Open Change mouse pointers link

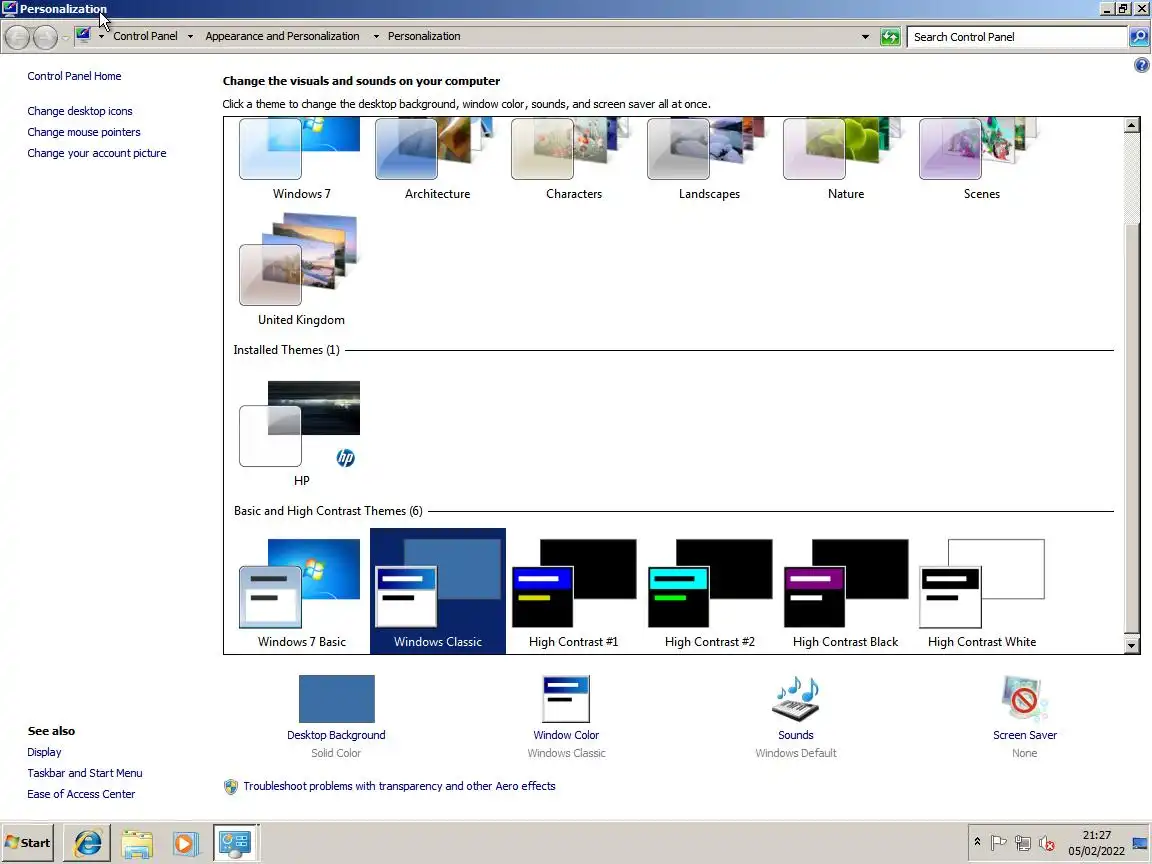[x=84, y=132]
